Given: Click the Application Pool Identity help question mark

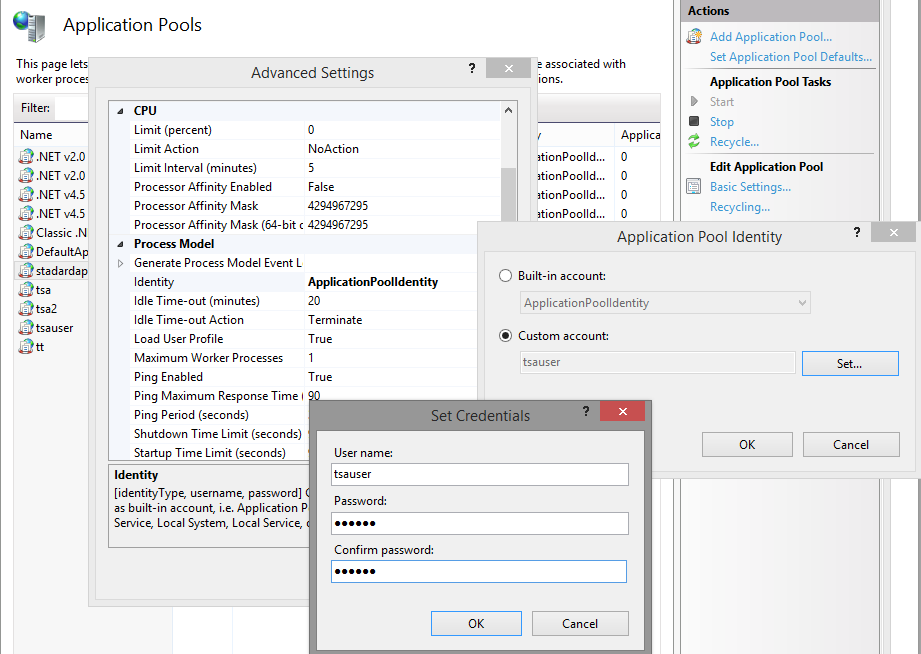Looking at the screenshot, I should [x=857, y=232].
